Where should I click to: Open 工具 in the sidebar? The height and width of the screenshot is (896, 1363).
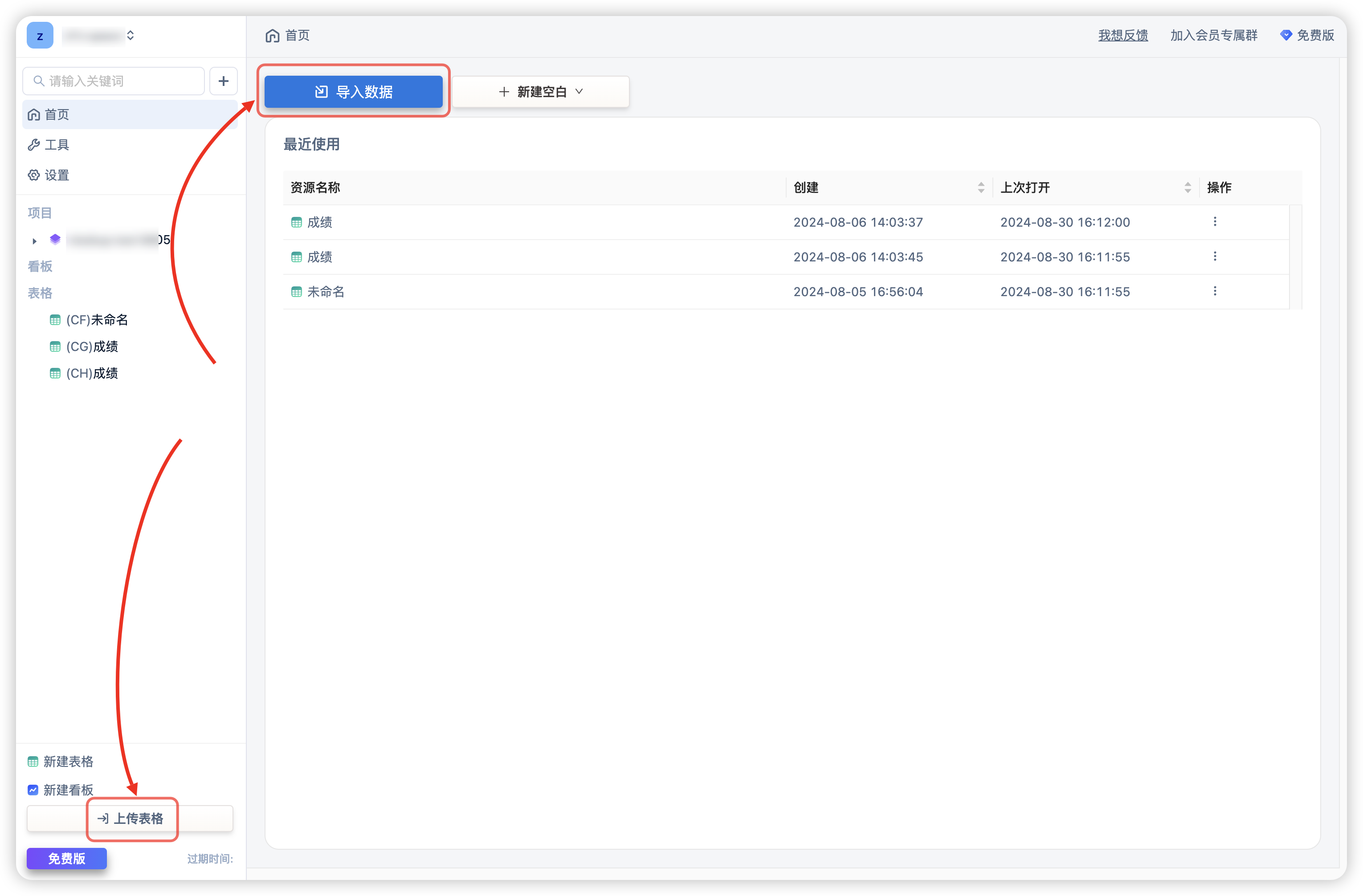[x=49, y=145]
